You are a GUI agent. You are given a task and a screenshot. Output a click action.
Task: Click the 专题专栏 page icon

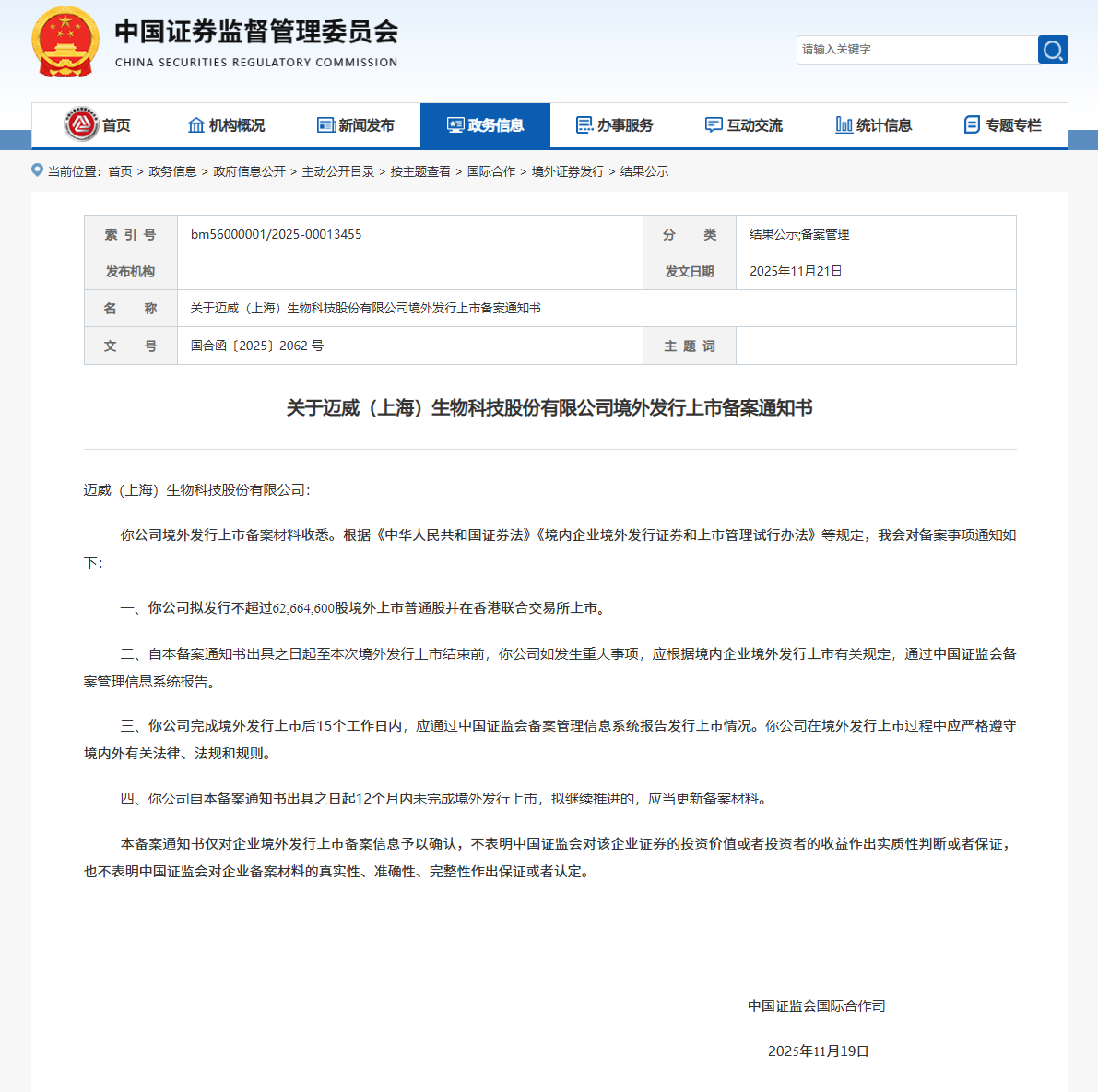[x=972, y=125]
